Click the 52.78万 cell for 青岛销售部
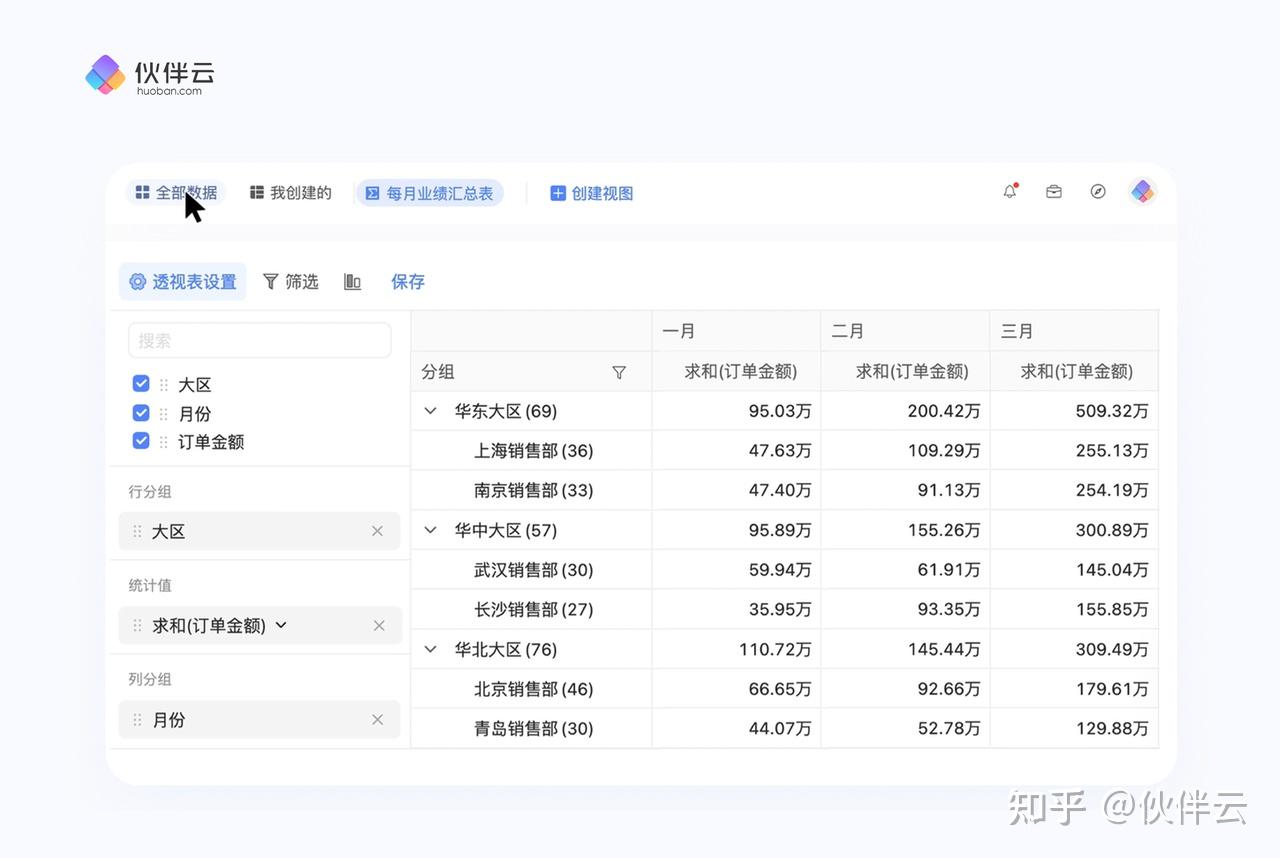 click(905, 728)
